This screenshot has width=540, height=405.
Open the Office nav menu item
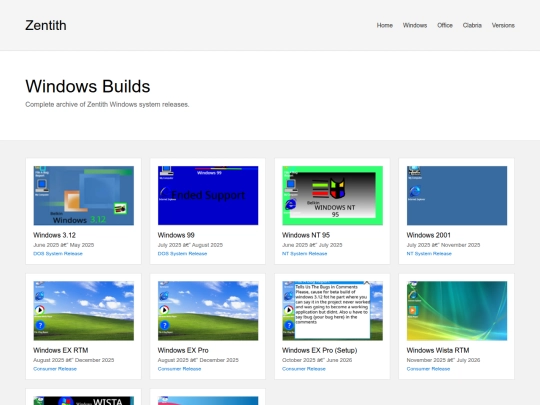coord(445,25)
